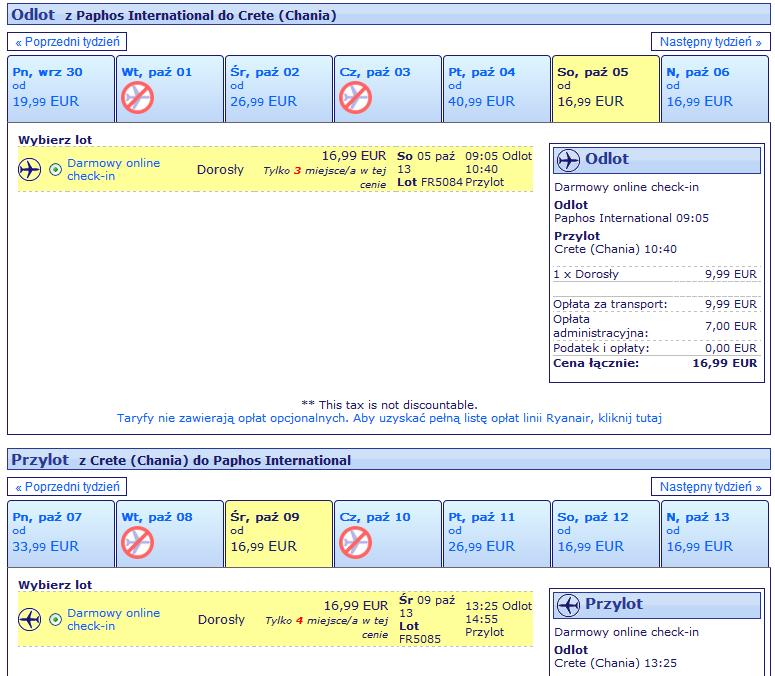Image resolution: width=775 pixels, height=676 pixels.
Task: Show the next week for the return flight
Action: pos(711,487)
